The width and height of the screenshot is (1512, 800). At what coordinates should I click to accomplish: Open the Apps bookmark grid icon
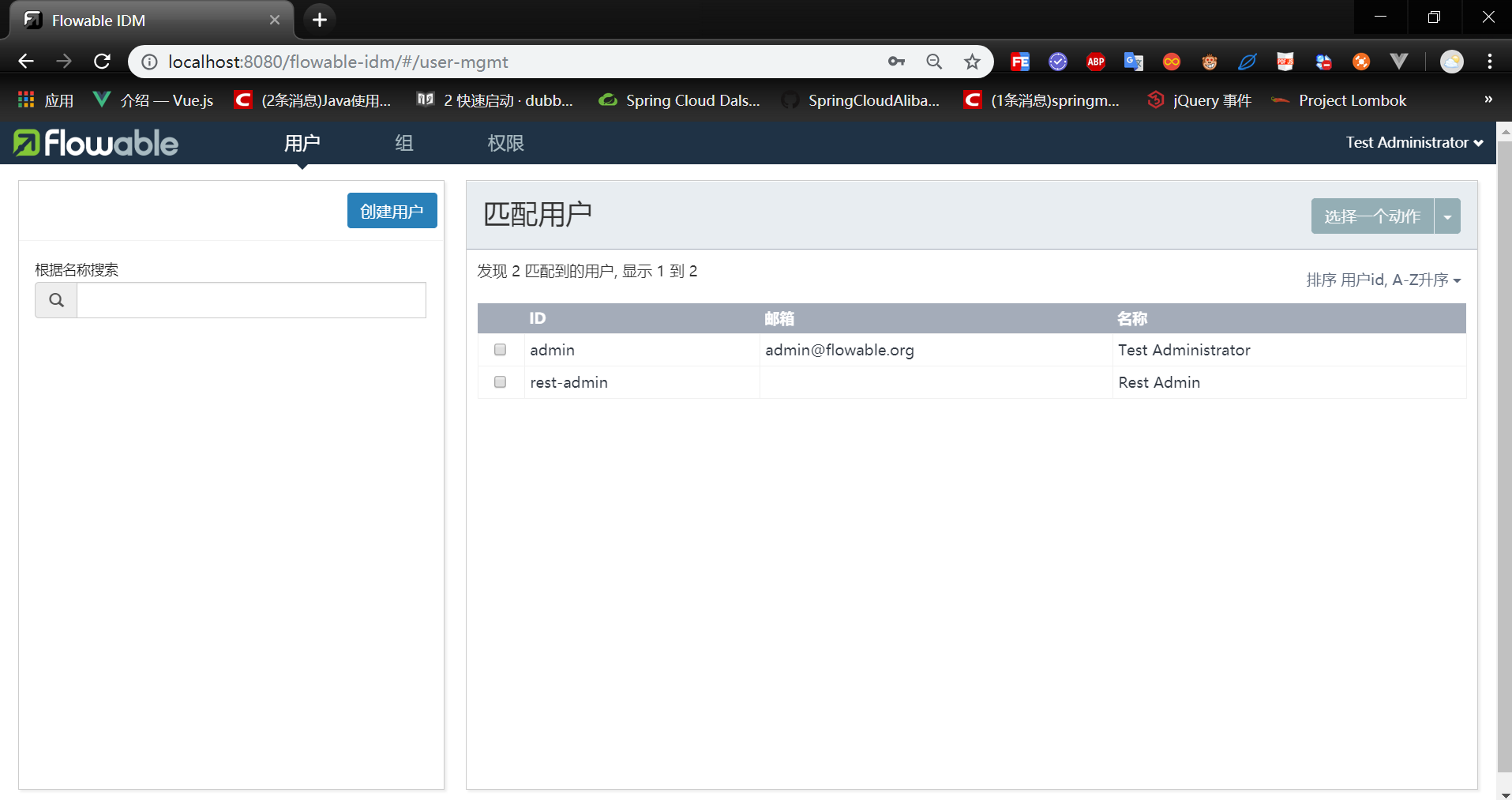coord(26,100)
